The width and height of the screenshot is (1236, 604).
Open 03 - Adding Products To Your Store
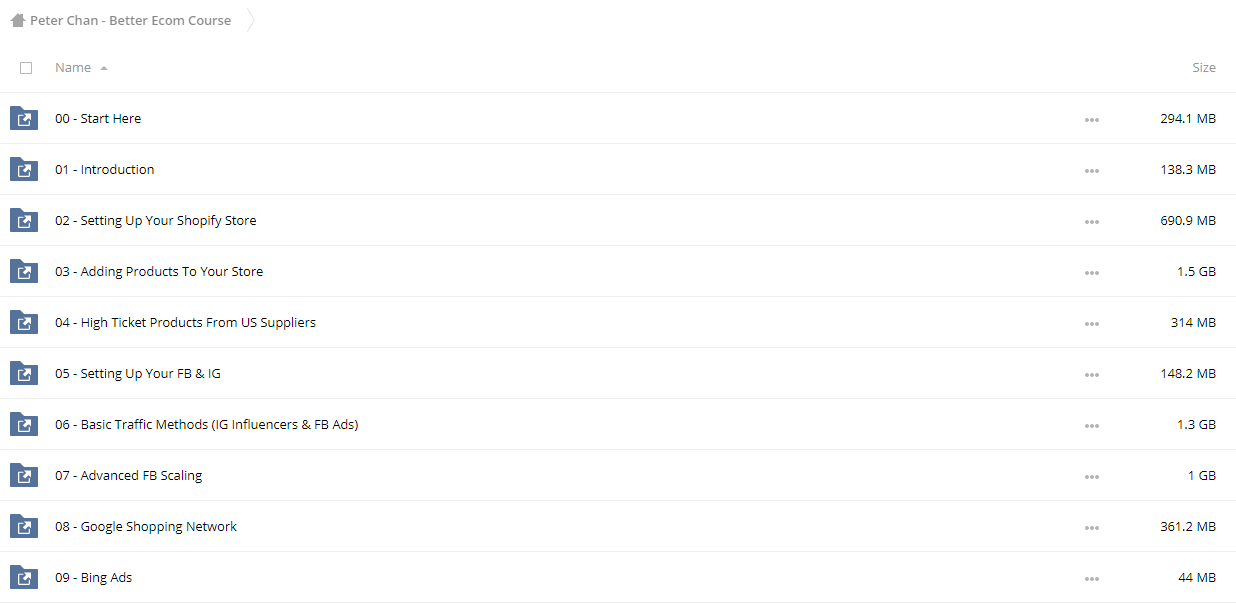[x=159, y=271]
